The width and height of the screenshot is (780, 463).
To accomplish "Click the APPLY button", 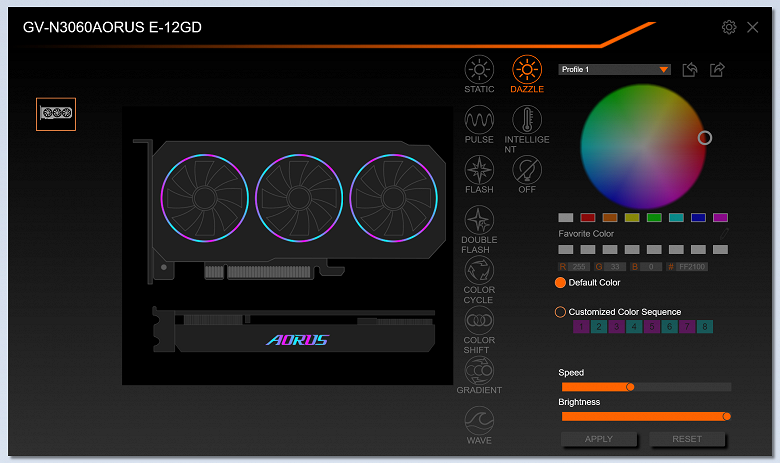I will pyautogui.click(x=598, y=439).
